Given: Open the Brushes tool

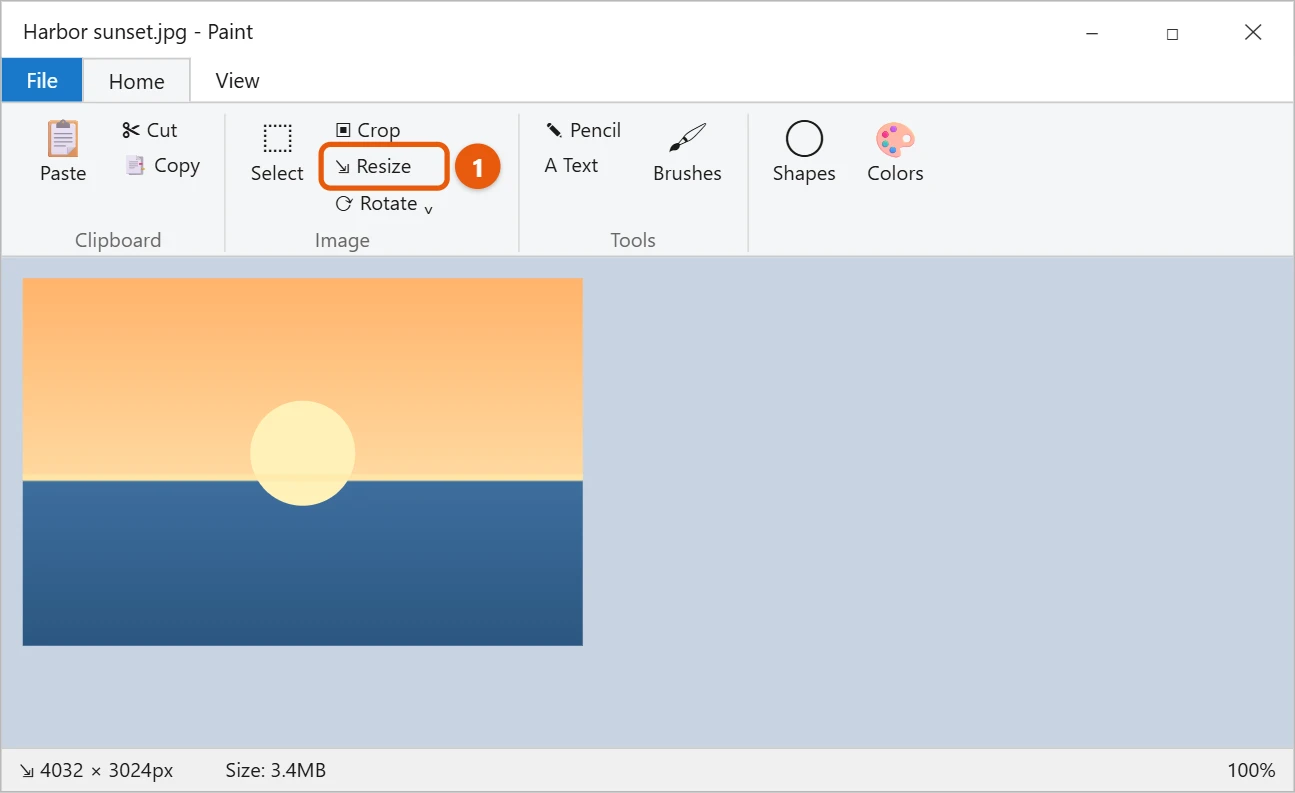Looking at the screenshot, I should pyautogui.click(x=687, y=153).
